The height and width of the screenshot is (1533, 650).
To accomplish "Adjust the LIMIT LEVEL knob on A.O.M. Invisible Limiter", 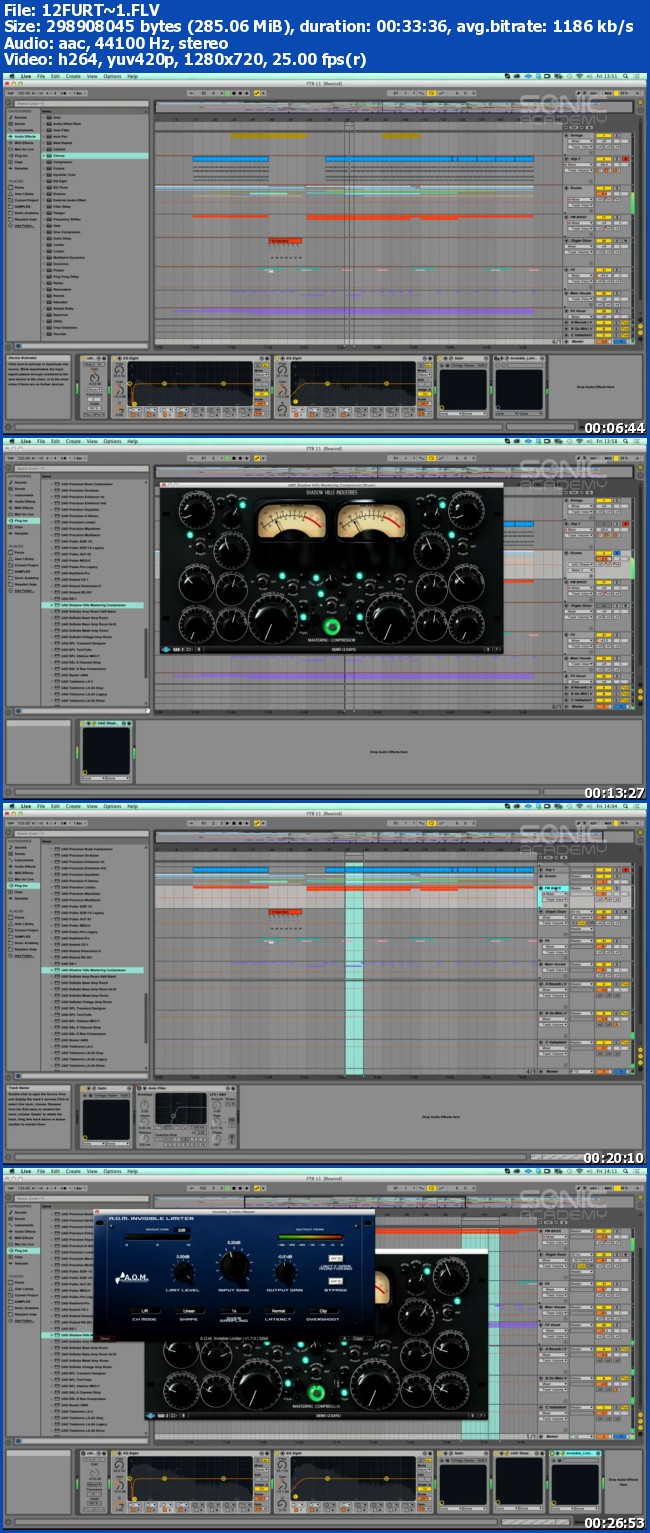I will coord(184,1273).
